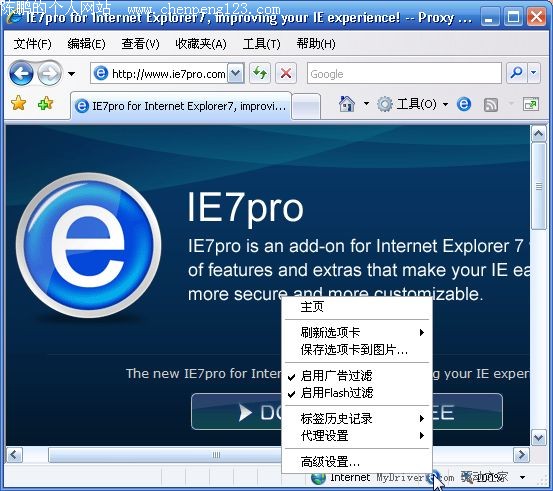Open the 编辑(E) menu
553x491 pixels.
(x=86, y=44)
